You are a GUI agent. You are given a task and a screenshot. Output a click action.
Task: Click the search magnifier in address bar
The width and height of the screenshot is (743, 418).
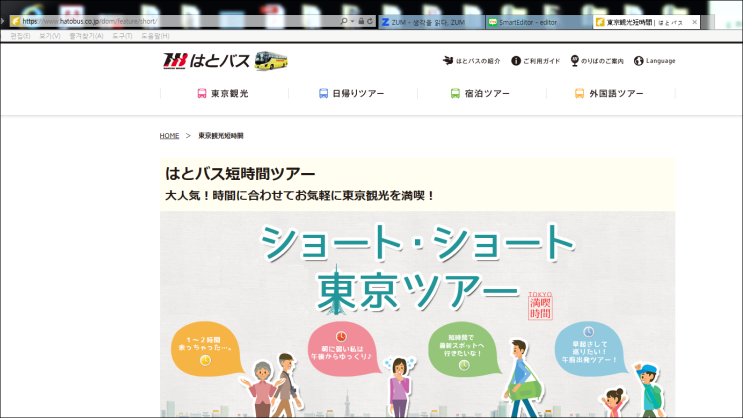(344, 21)
